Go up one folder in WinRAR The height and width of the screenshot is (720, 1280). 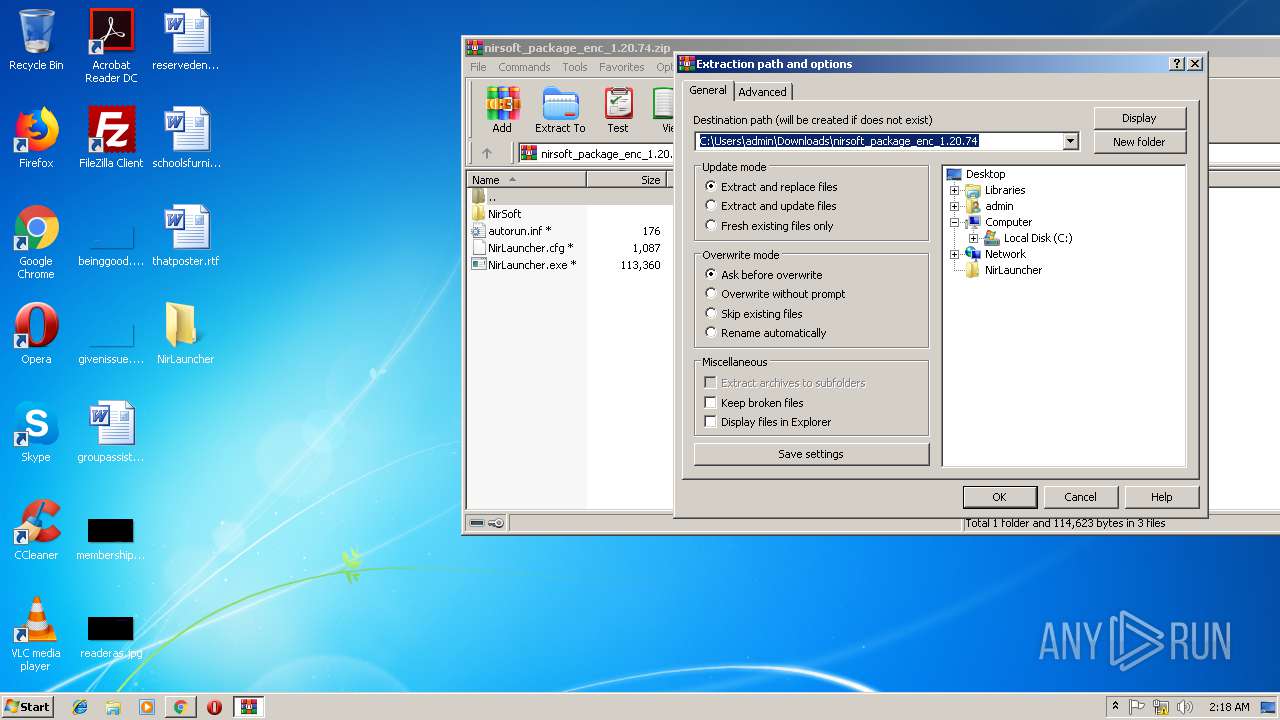pyautogui.click(x=487, y=153)
